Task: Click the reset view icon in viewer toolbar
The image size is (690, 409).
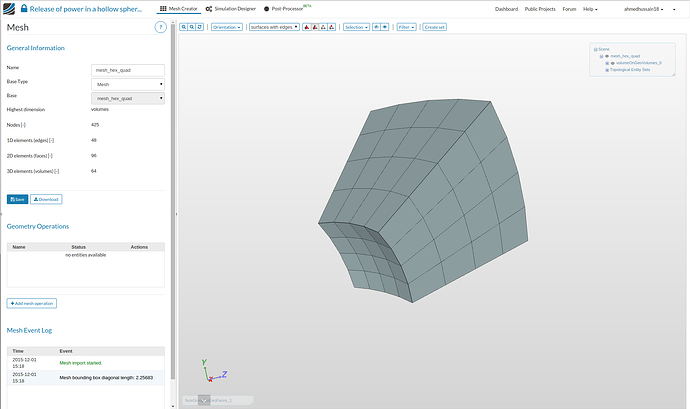Action: (199, 27)
